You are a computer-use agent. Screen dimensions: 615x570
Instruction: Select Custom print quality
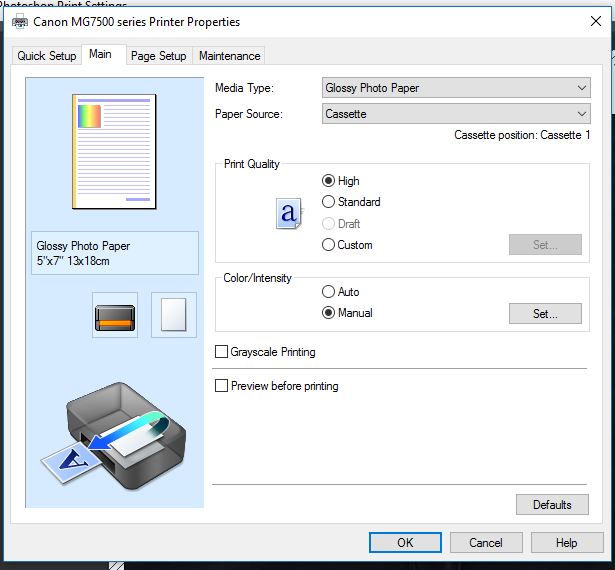click(x=347, y=245)
